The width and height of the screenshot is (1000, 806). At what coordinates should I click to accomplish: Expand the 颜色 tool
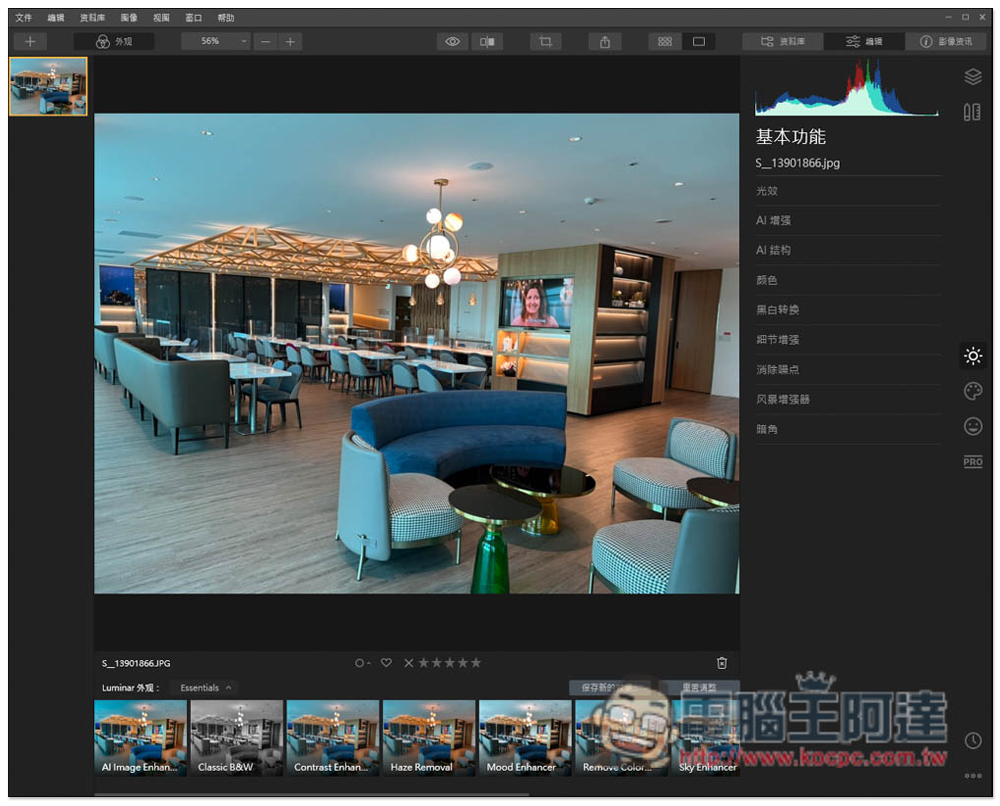pyautogui.click(x=848, y=280)
